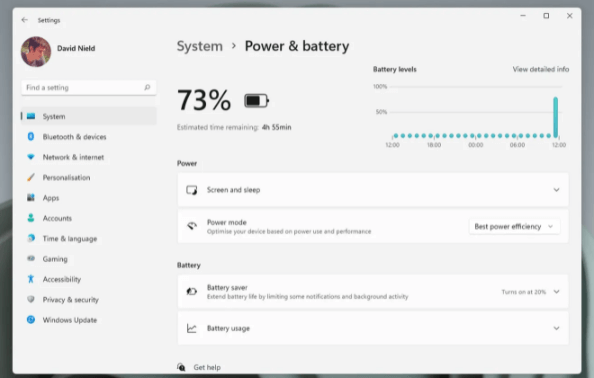Open the Apps icon
The image size is (594, 378).
pyautogui.click(x=31, y=197)
